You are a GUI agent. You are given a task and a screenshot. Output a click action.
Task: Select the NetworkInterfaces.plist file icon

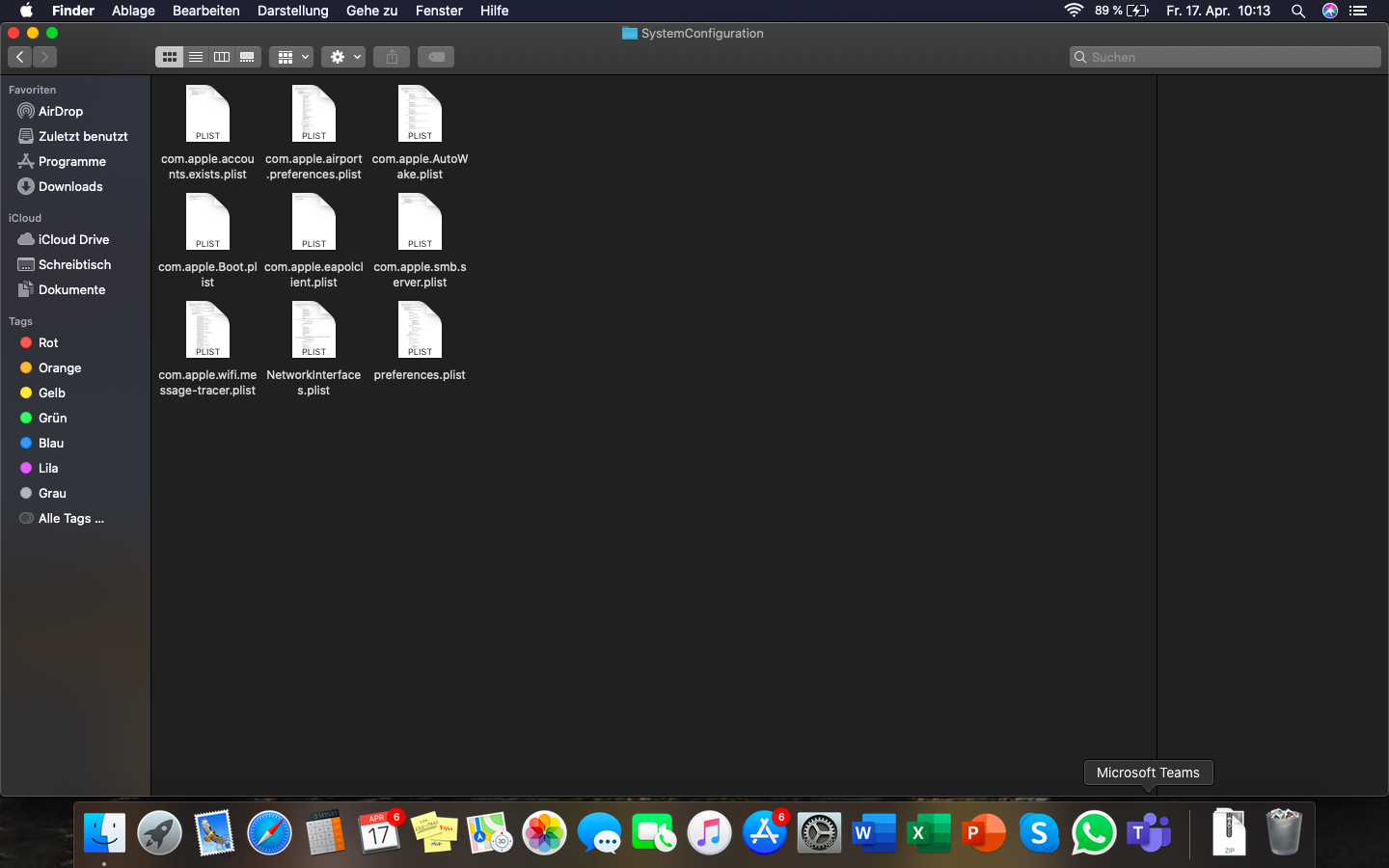[x=313, y=331]
